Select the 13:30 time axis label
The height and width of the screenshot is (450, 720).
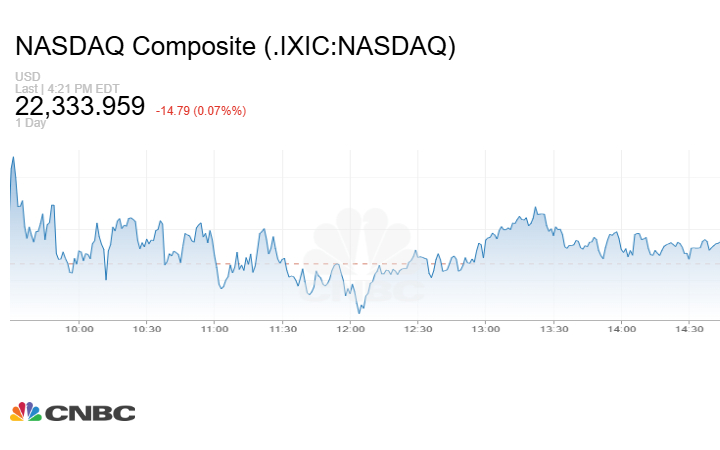pyautogui.click(x=554, y=329)
